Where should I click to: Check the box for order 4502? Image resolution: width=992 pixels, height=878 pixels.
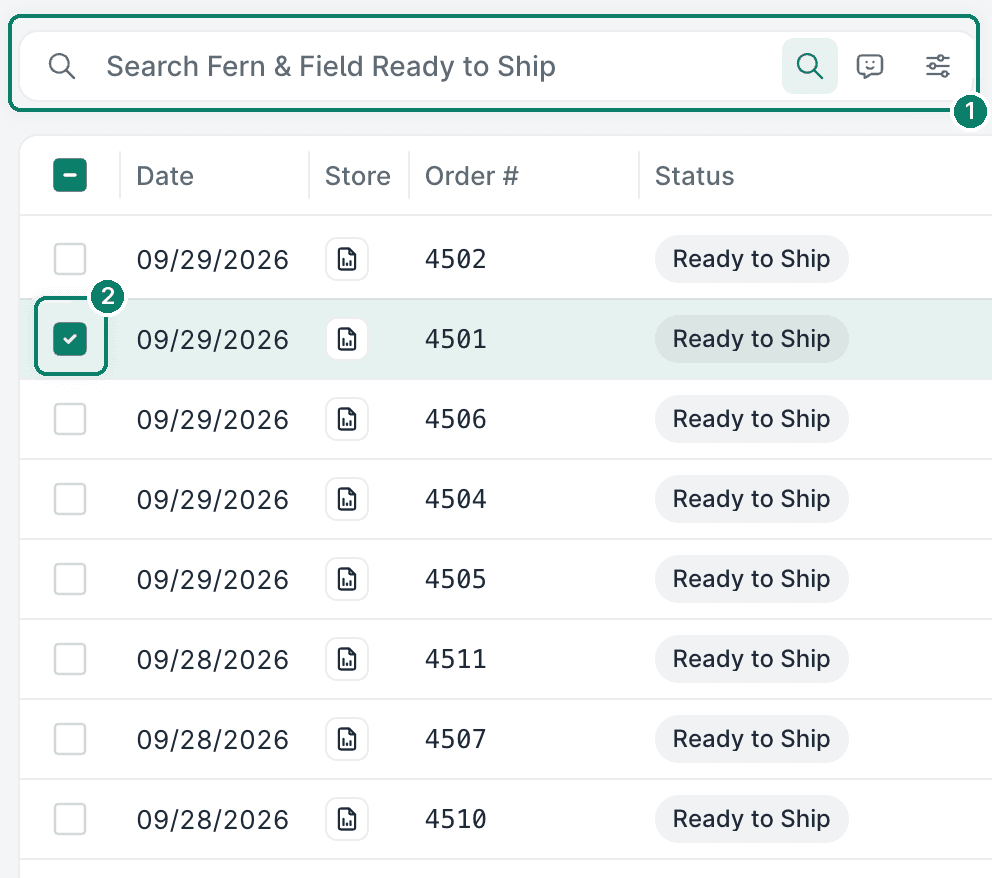click(70, 259)
